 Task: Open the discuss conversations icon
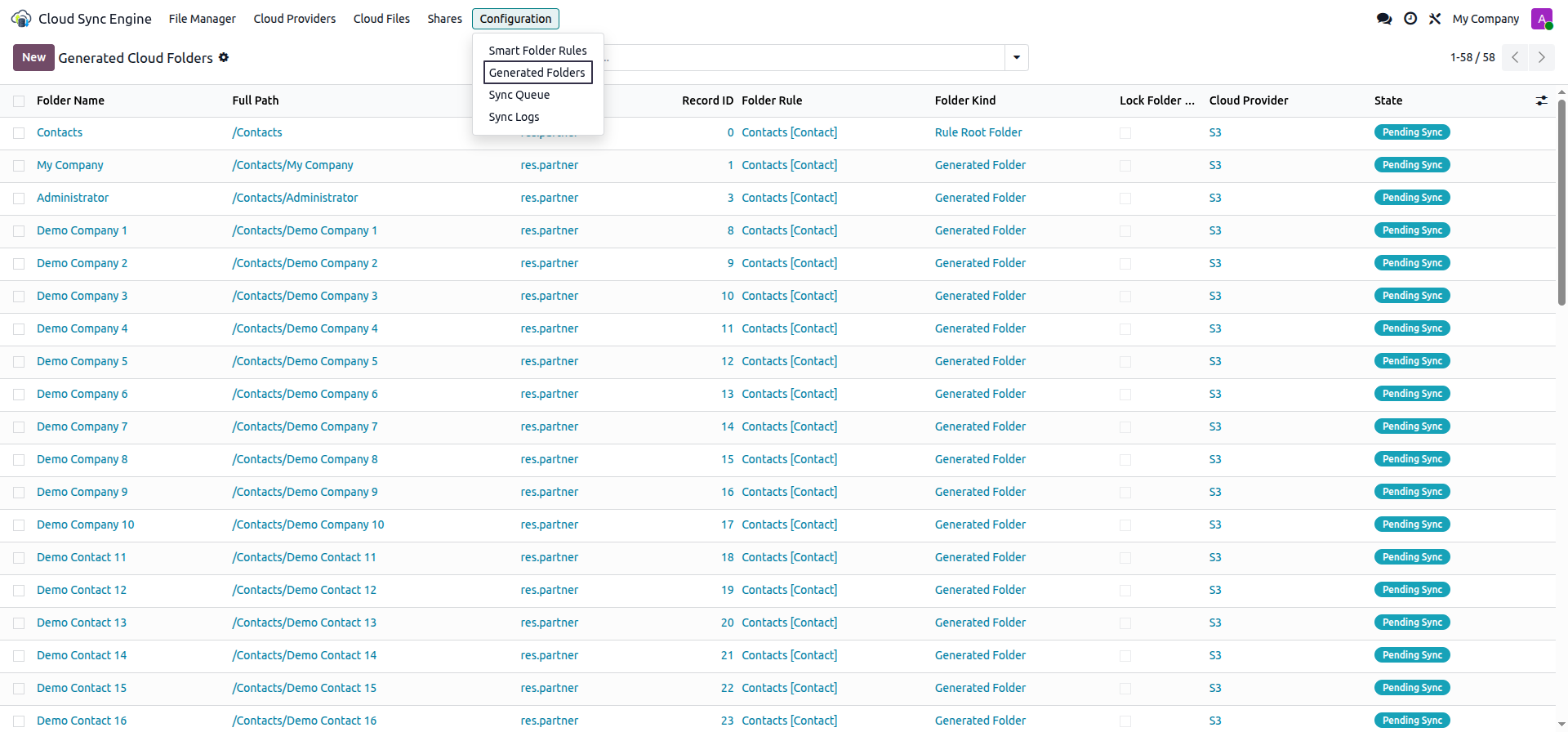tap(1384, 19)
